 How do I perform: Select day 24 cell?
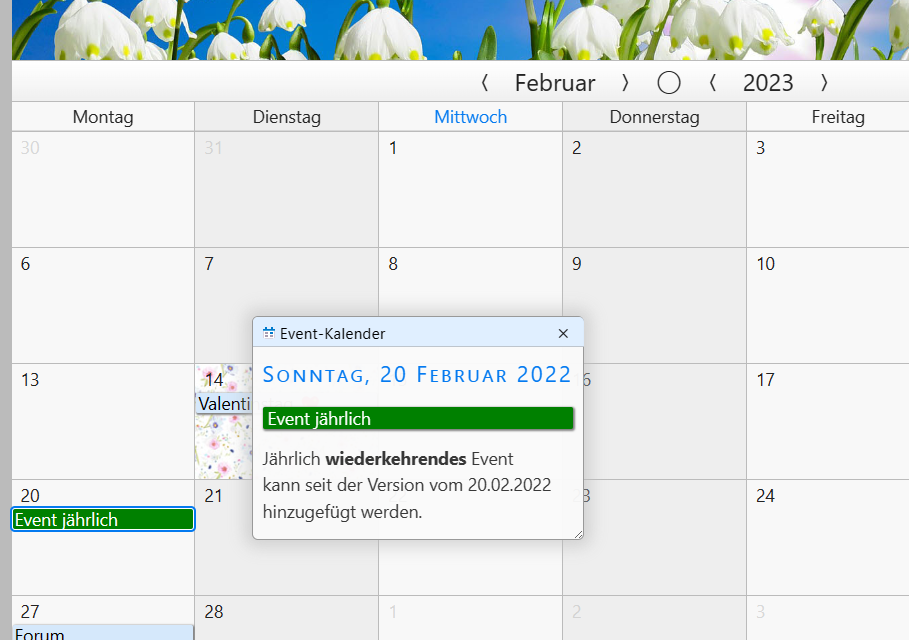coord(827,537)
